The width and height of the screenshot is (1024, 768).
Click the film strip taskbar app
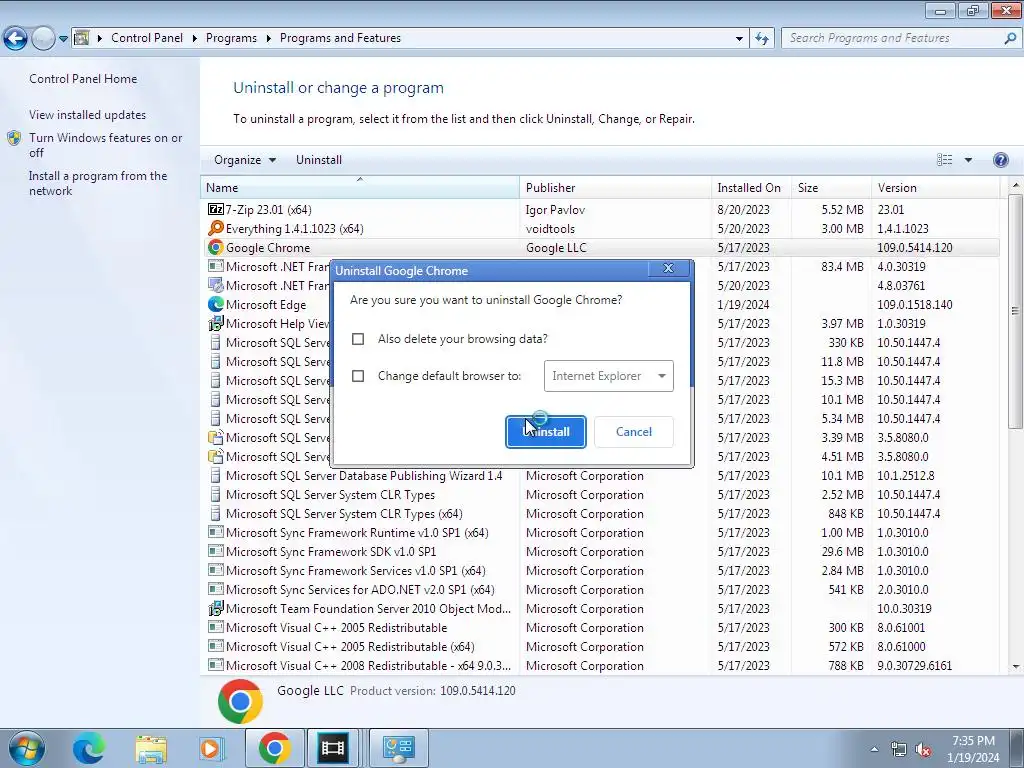point(332,748)
